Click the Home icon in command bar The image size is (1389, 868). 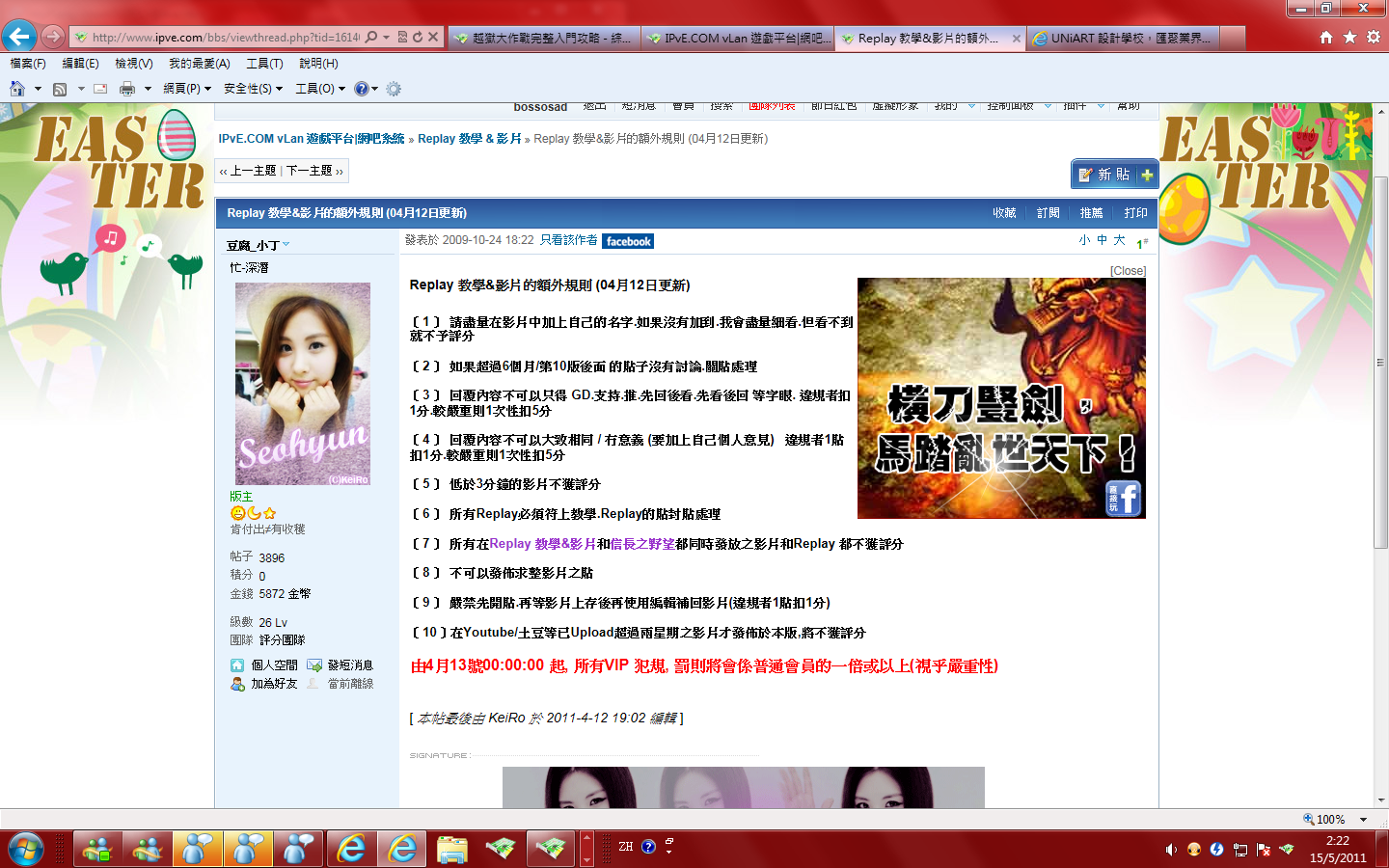17,89
